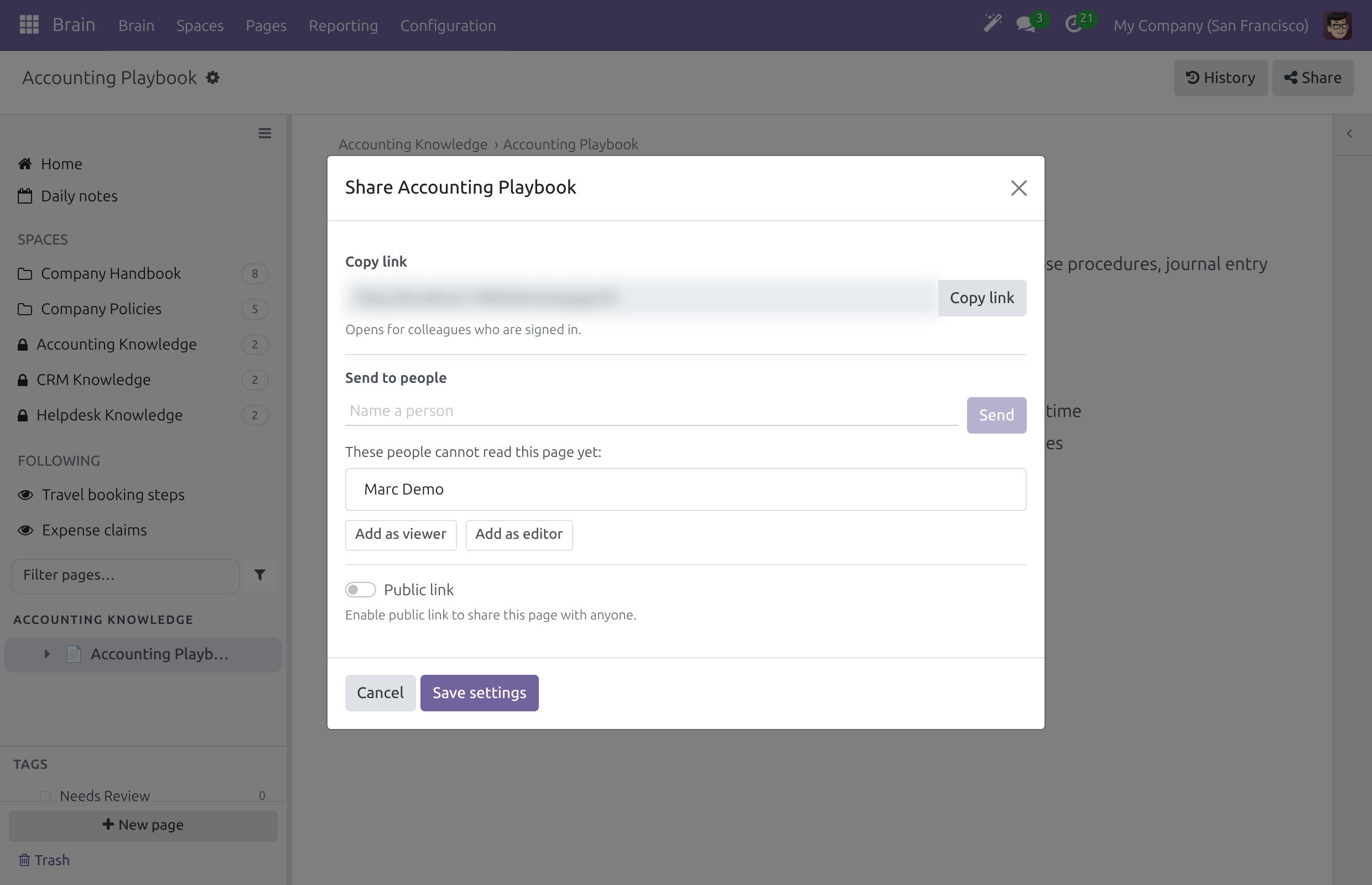
Task: Select Marc Demo in the list
Action: (x=685, y=490)
